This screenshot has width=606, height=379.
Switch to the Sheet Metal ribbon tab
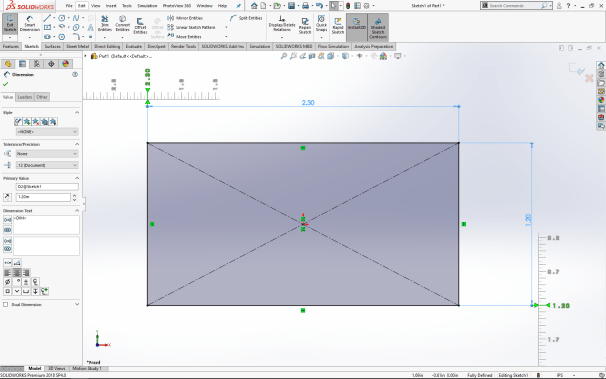77,46
